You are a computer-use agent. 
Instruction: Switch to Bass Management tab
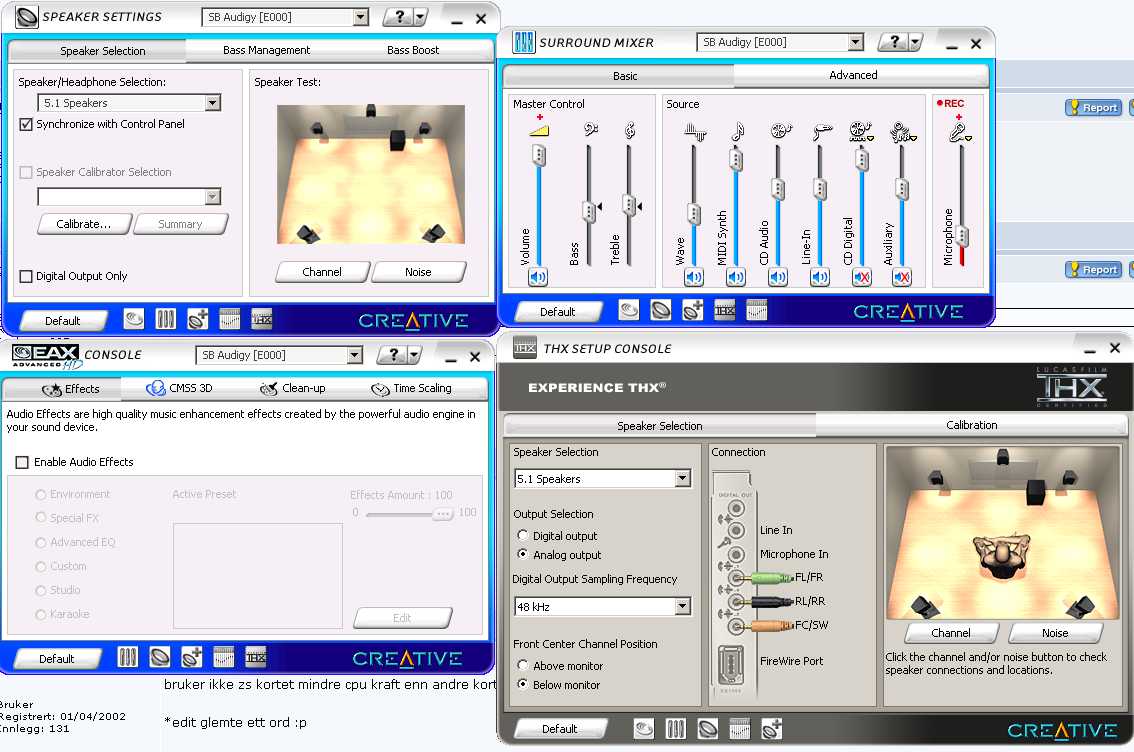pos(266,50)
